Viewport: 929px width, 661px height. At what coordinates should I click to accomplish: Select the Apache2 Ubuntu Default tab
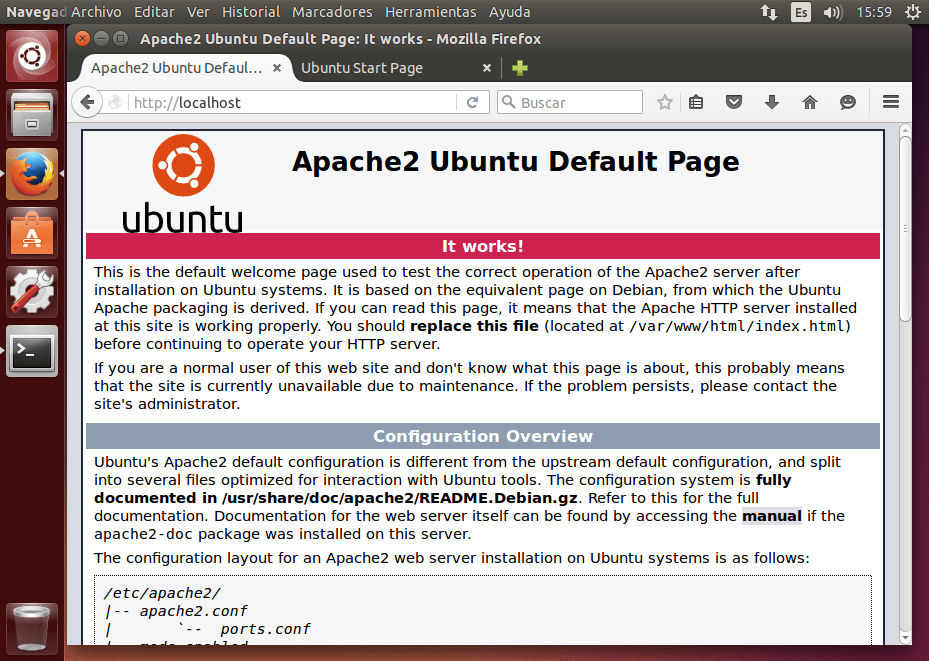177,68
